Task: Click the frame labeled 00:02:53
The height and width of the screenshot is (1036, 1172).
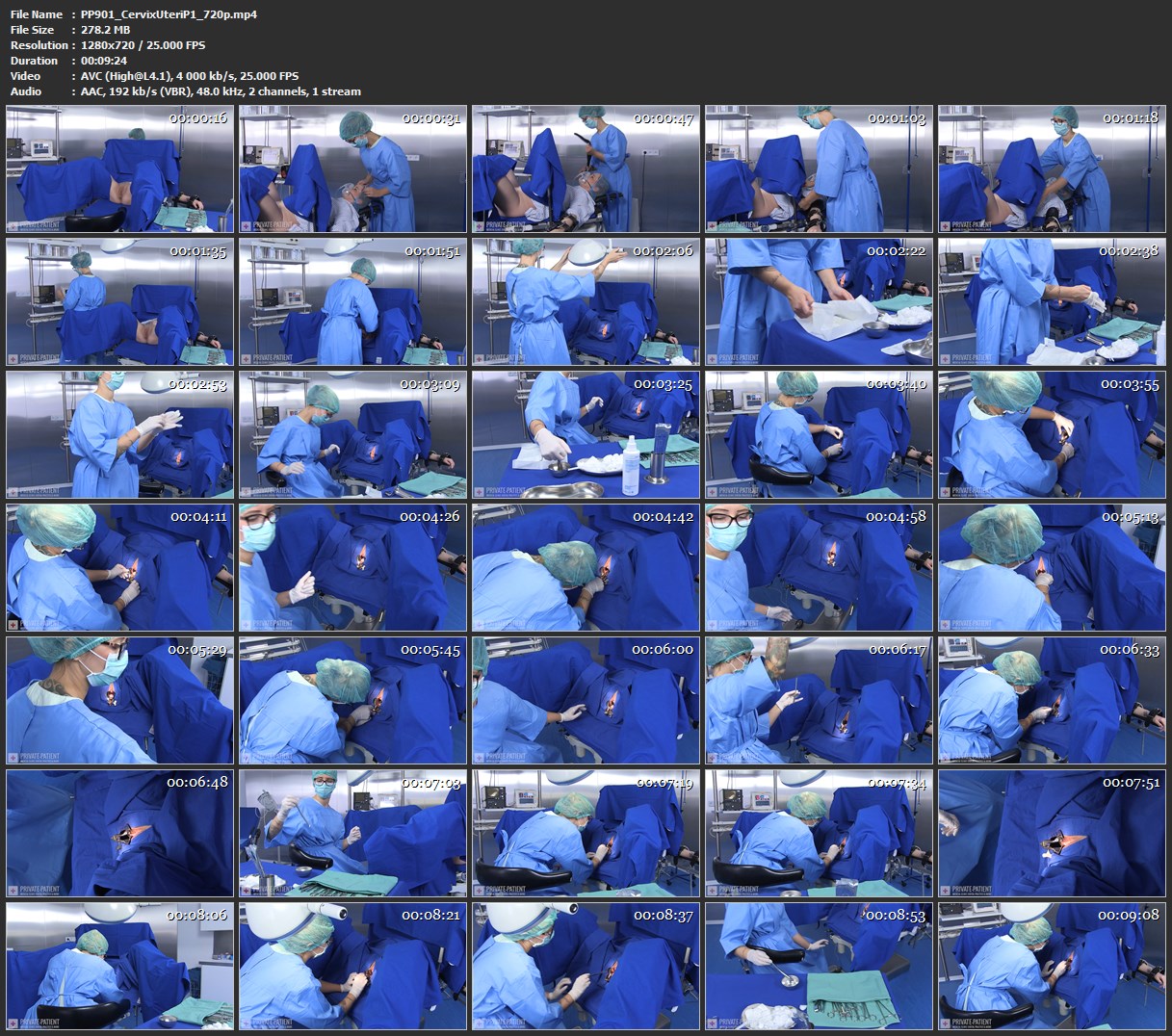Action: [x=119, y=434]
